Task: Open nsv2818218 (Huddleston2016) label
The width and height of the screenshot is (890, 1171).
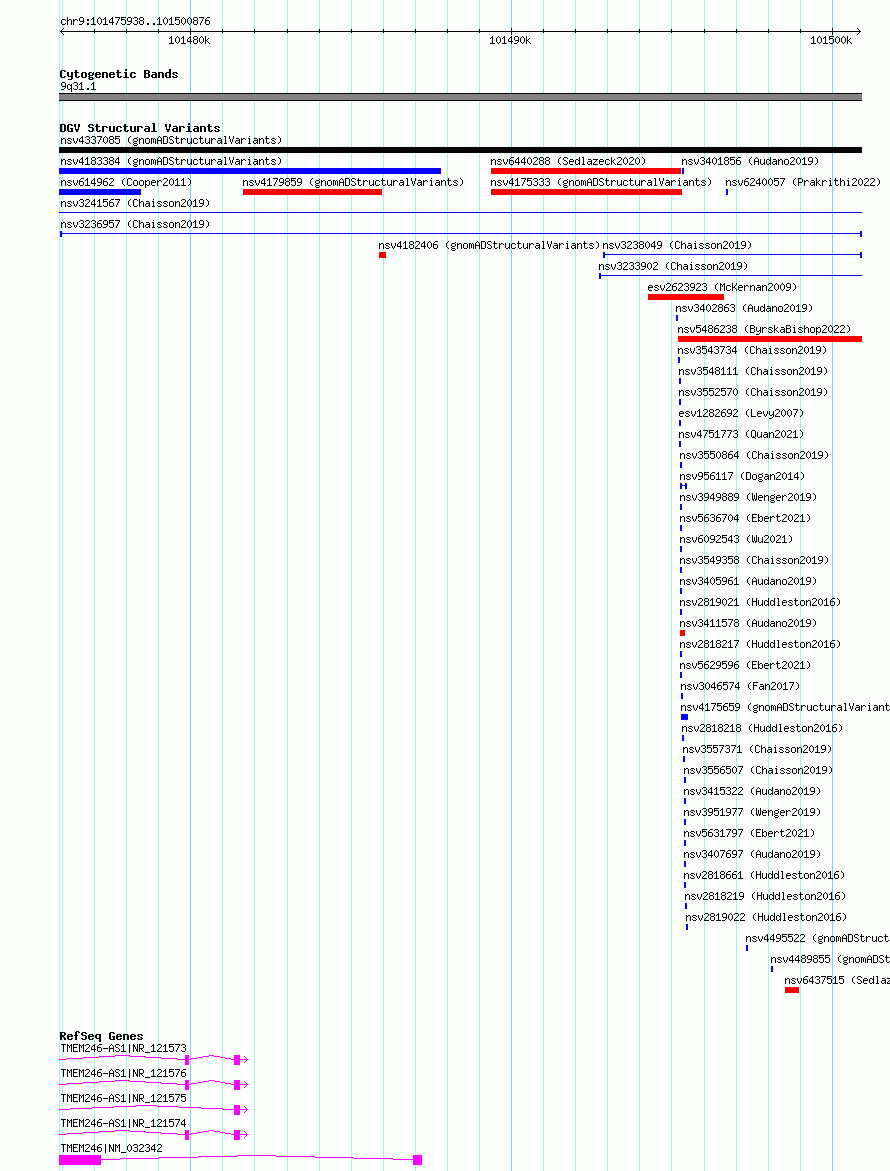Action: point(762,727)
